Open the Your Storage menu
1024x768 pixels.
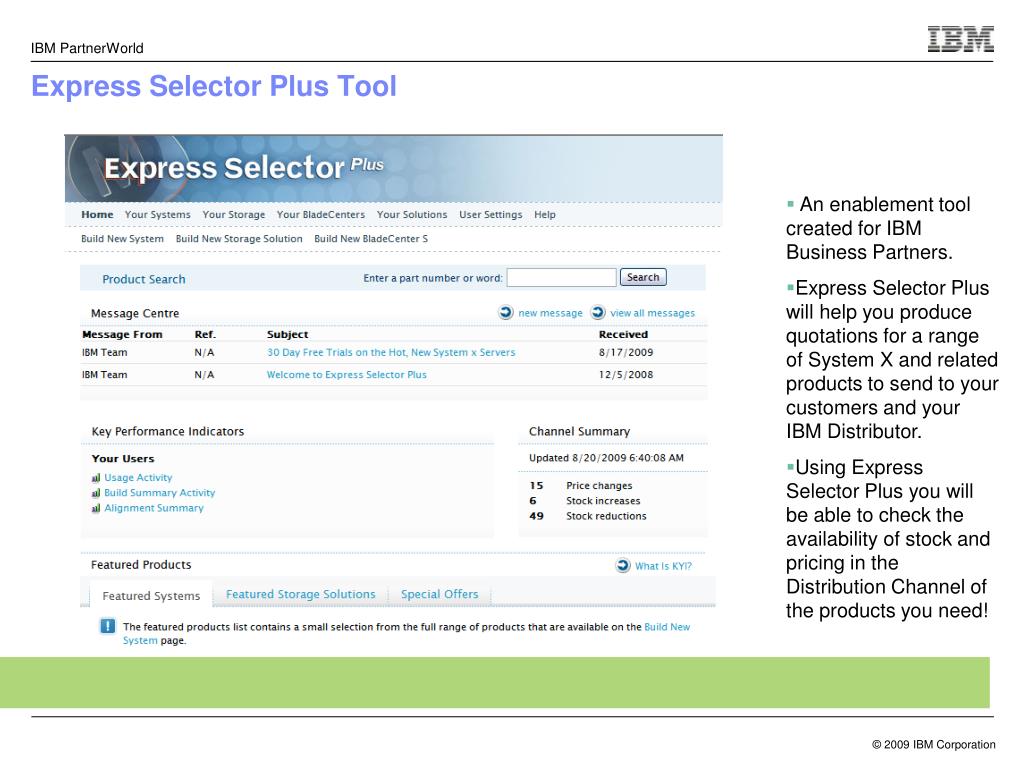pos(234,215)
